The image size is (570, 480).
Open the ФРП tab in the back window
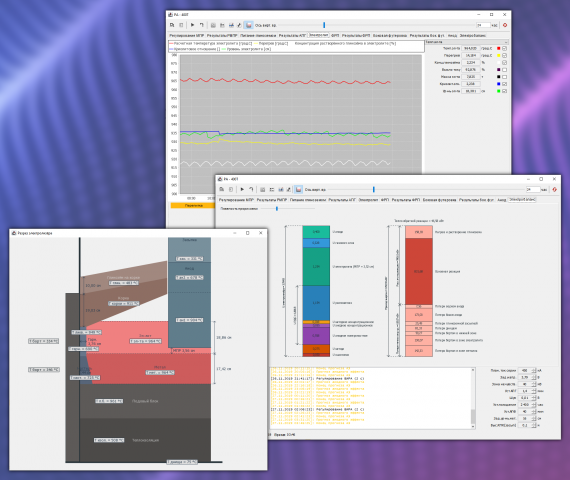[x=335, y=36]
